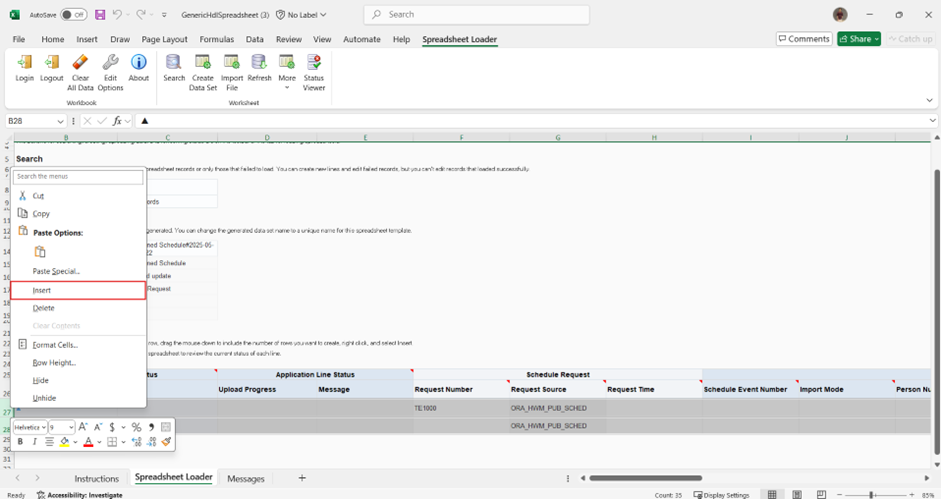The image size is (941, 499).
Task: Click the Share button
Action: coord(859,39)
